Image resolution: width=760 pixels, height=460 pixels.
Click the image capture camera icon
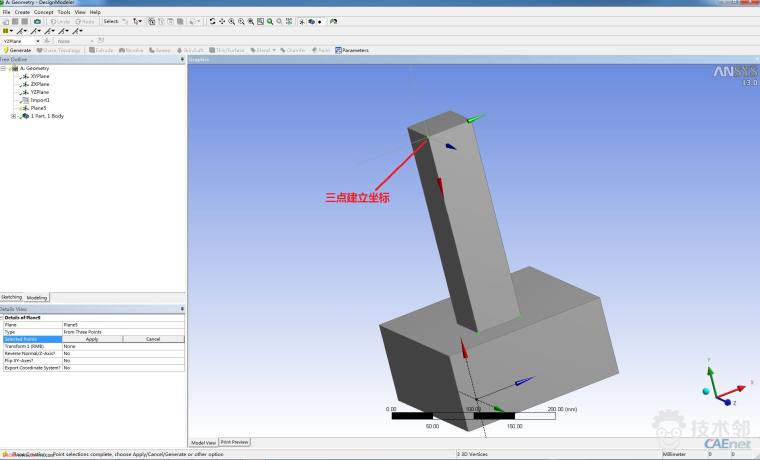(38, 21)
